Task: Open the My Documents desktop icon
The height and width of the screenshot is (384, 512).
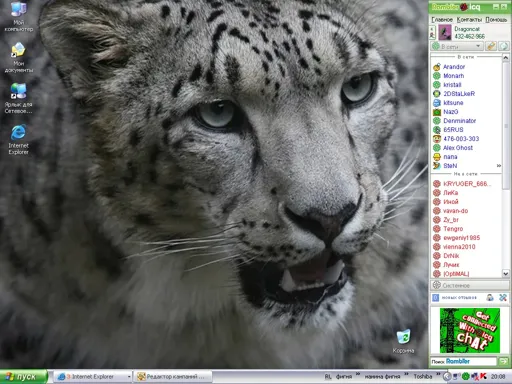Action: 19,57
